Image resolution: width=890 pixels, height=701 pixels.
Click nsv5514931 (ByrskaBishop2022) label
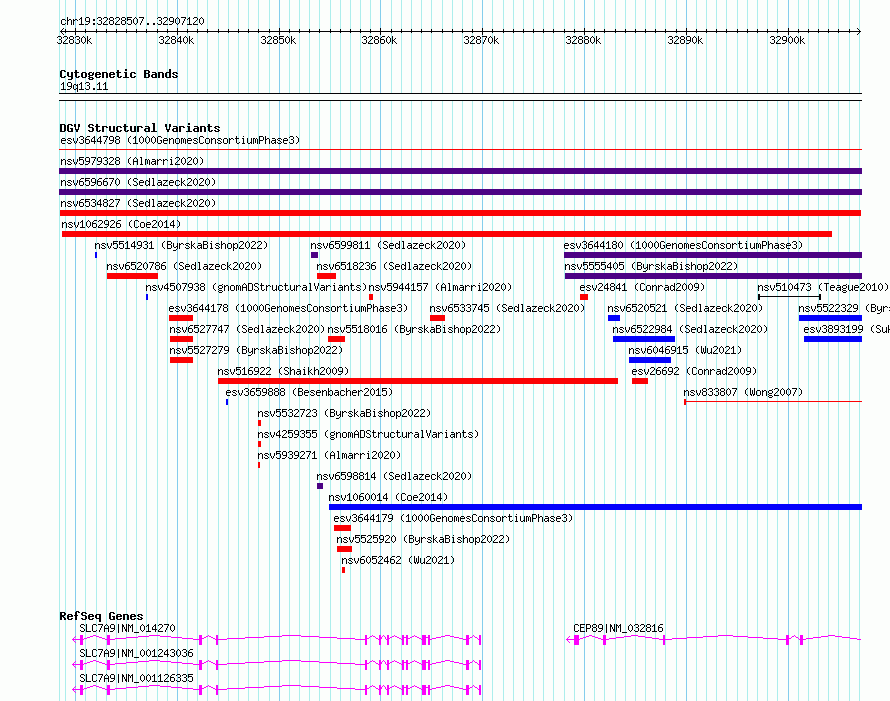tap(181, 245)
